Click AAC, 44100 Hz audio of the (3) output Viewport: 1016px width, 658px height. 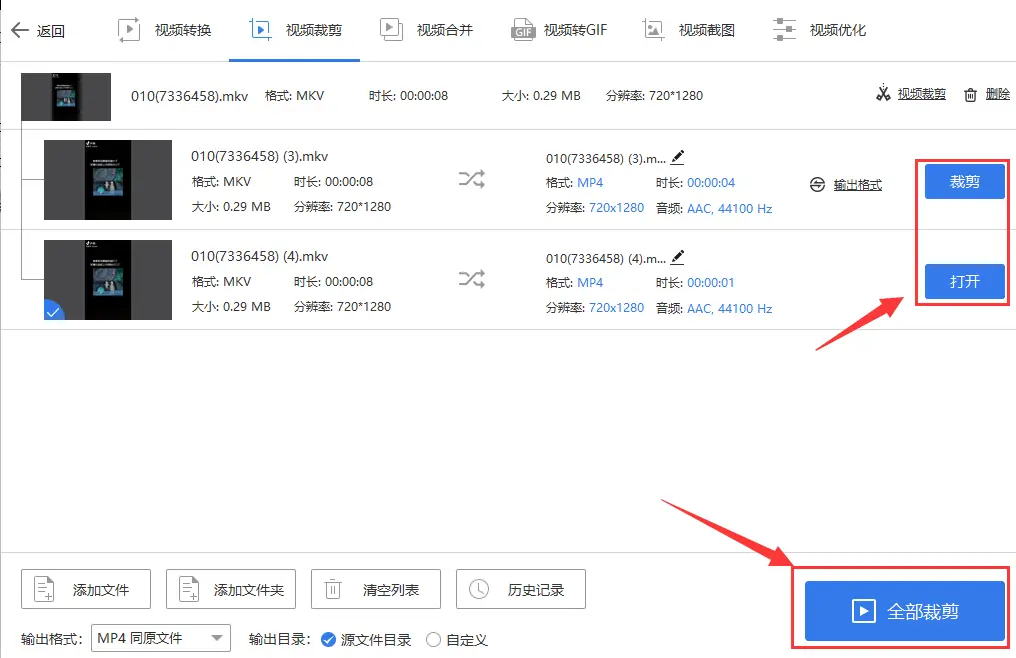(x=729, y=208)
